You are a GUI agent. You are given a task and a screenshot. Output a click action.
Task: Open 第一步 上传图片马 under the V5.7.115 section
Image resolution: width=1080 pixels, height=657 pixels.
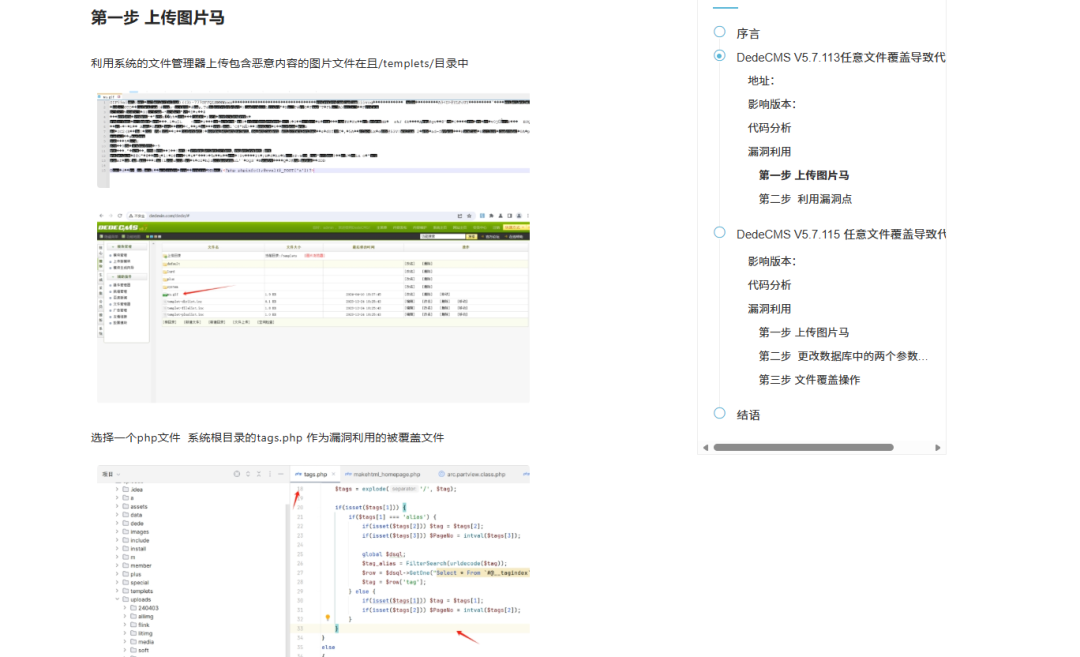tap(804, 333)
